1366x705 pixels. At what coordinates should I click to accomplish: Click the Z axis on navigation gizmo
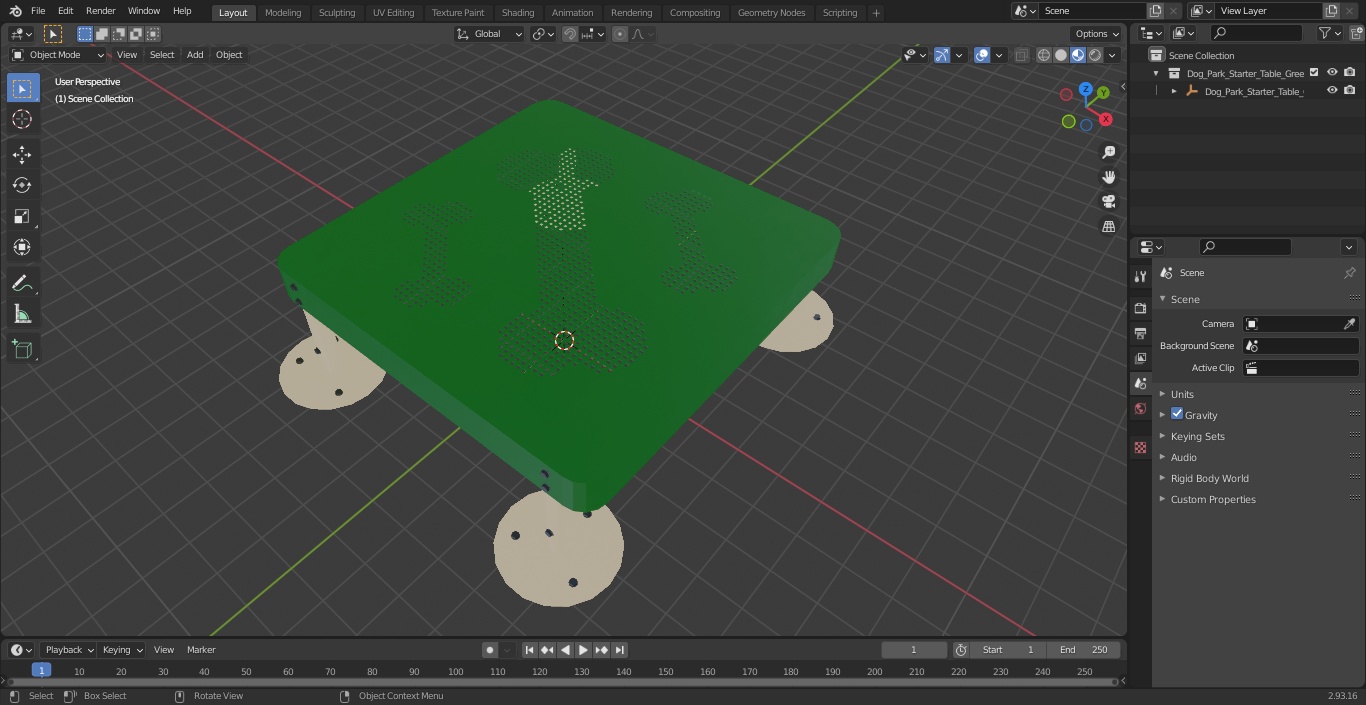1085,89
